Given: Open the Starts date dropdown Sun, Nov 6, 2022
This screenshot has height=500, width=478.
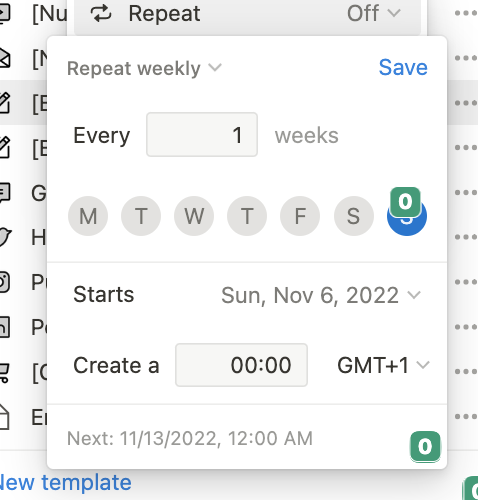Looking at the screenshot, I should [x=321, y=295].
